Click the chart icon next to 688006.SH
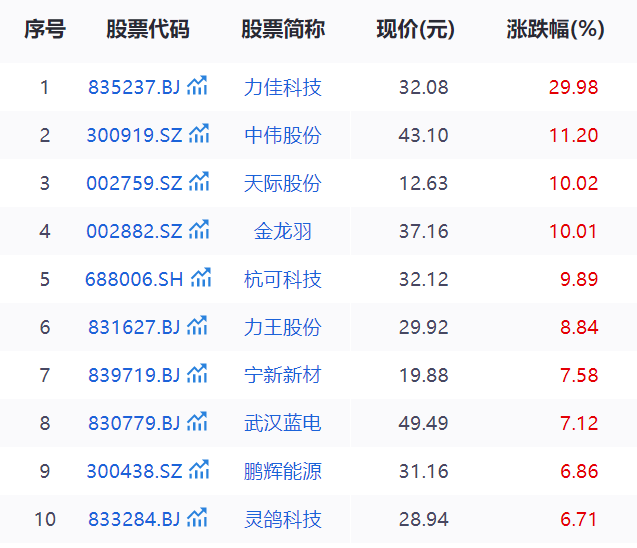Viewport: 637px width, 548px height. 201,278
